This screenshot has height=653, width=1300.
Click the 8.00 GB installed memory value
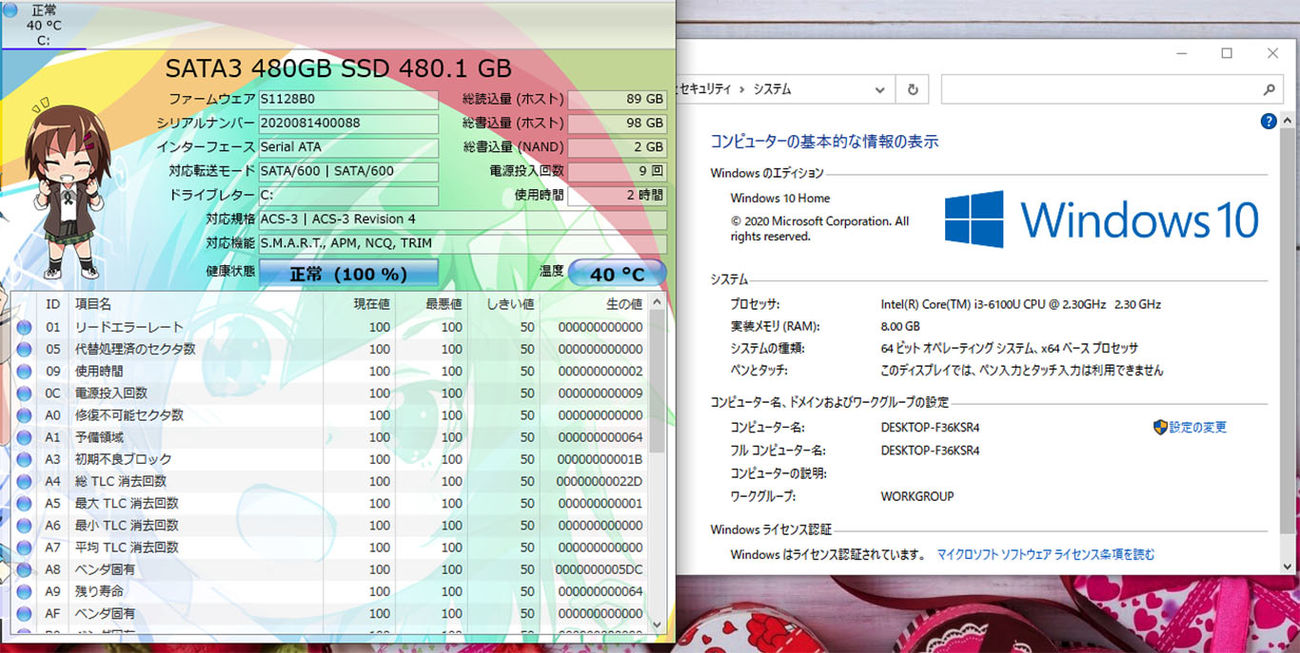pos(900,327)
